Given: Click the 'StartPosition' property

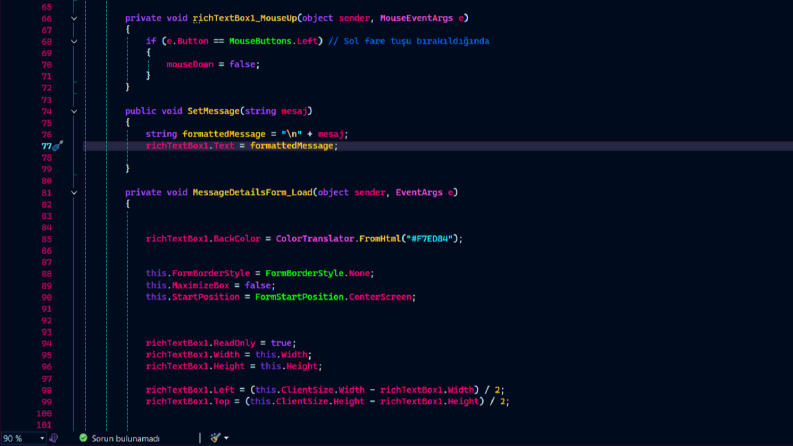Looking at the screenshot, I should click(x=206, y=297).
